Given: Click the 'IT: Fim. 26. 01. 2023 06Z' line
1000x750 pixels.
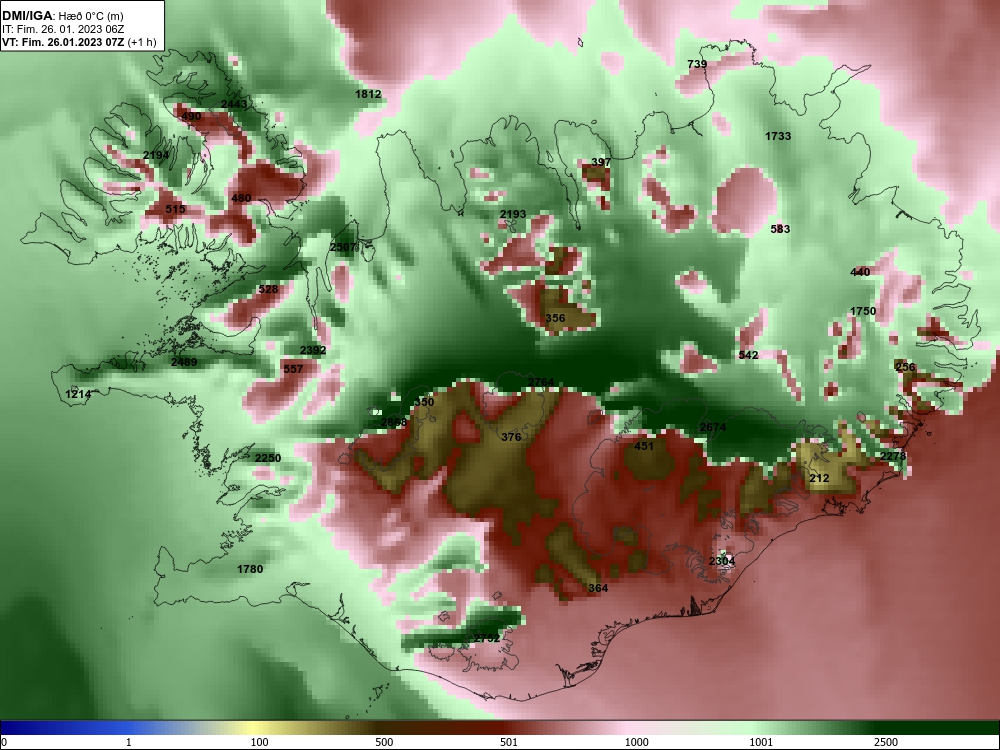Looking at the screenshot, I should (x=61, y=29).
